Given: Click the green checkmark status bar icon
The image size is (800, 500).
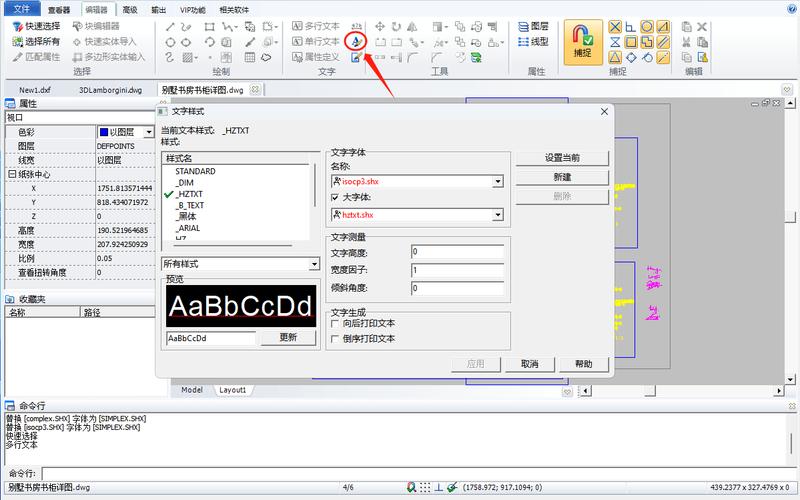Looking at the screenshot, I should coord(451,487).
